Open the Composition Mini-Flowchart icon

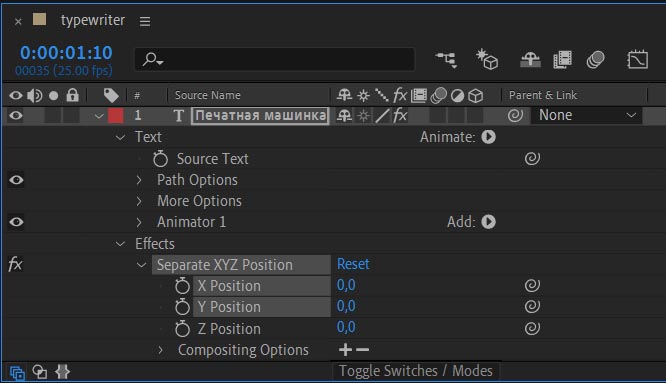[446, 60]
